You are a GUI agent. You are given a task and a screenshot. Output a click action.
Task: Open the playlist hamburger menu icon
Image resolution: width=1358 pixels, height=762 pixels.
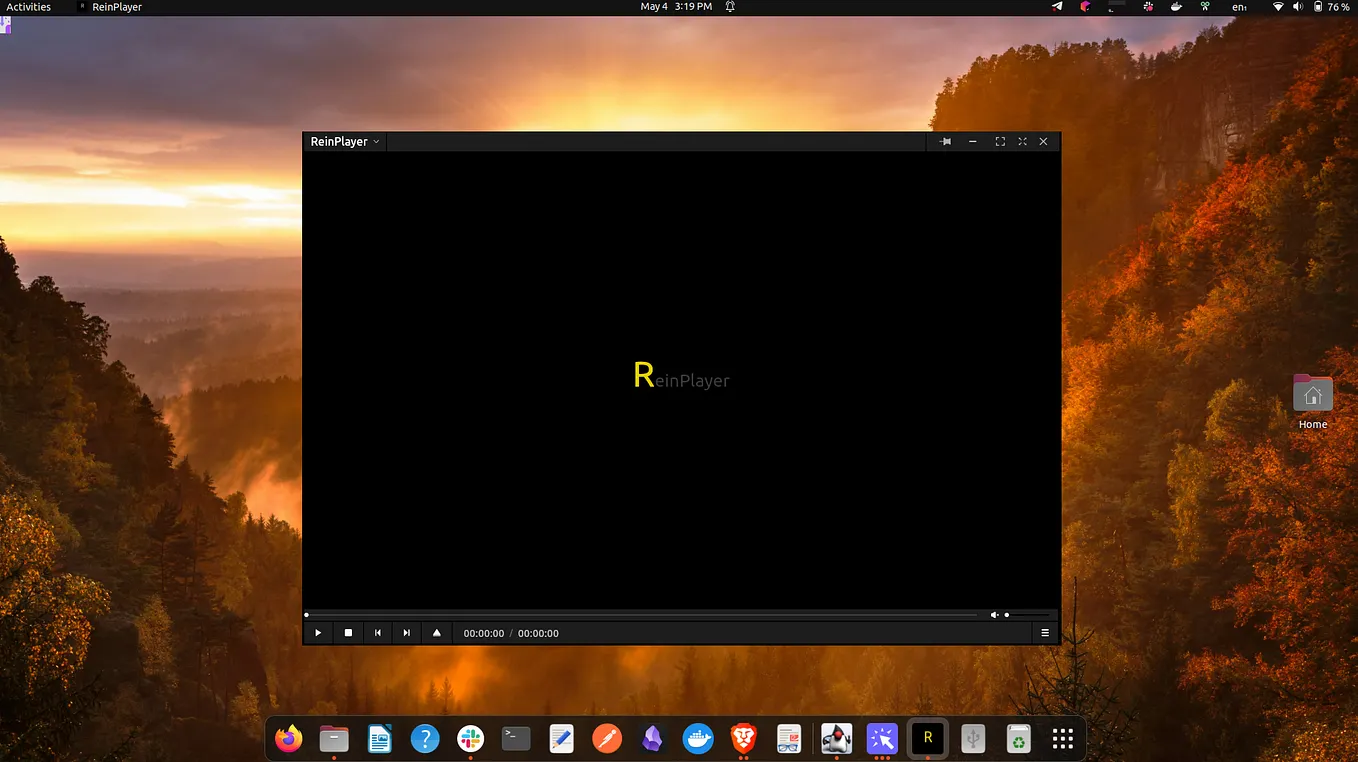click(x=1045, y=633)
